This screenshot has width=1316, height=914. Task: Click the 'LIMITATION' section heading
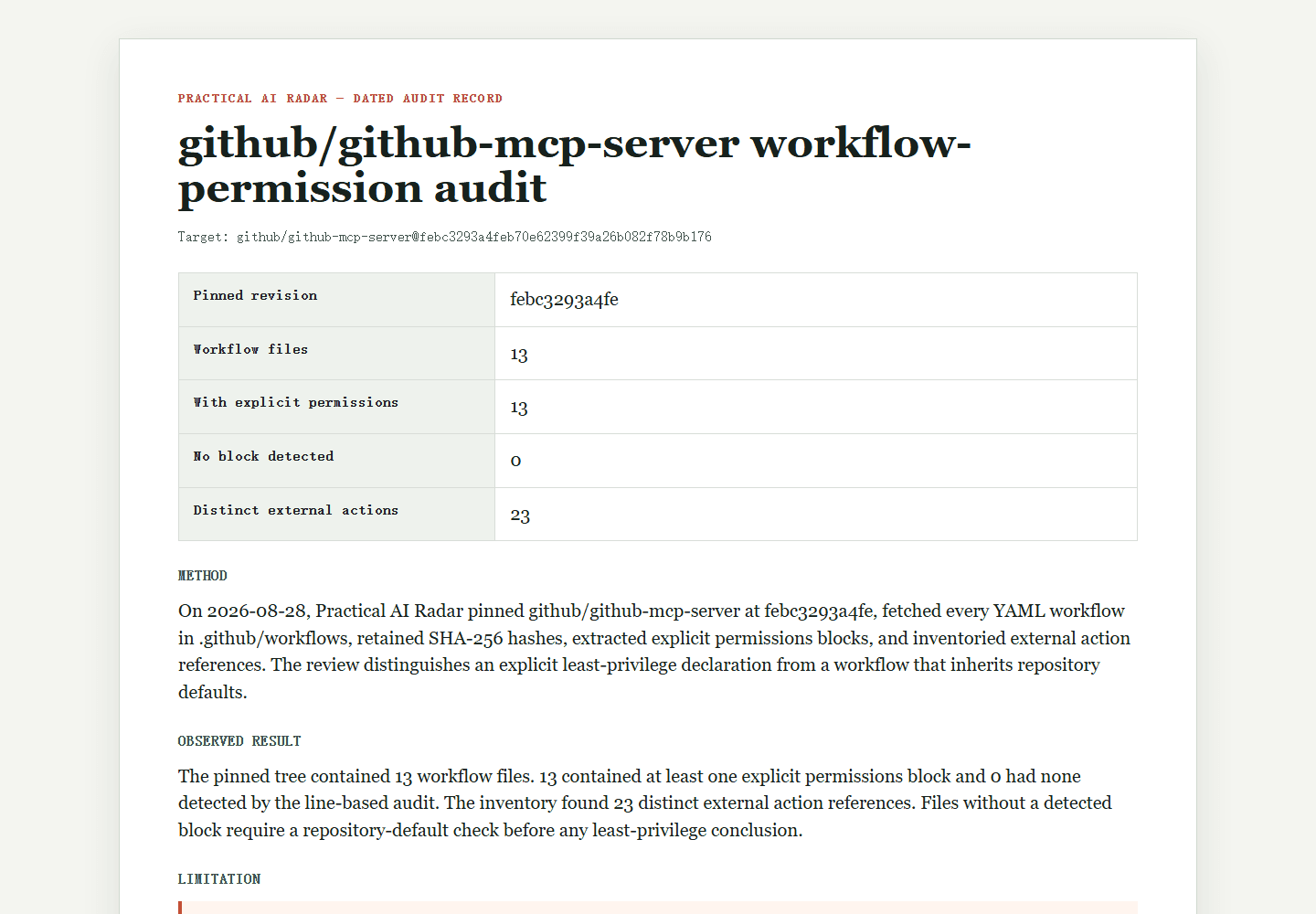coord(219,879)
